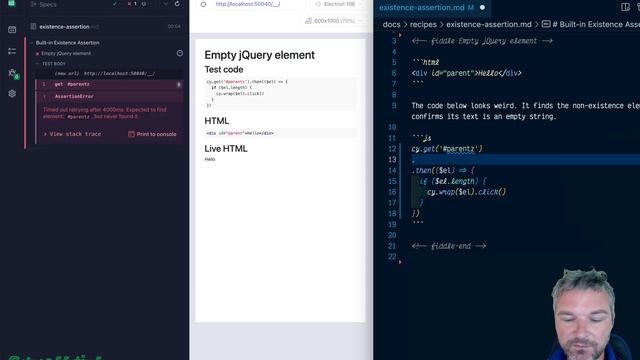Click the circular icon beside Empty jQuery element
This screenshot has width=640, height=360.
point(180,53)
